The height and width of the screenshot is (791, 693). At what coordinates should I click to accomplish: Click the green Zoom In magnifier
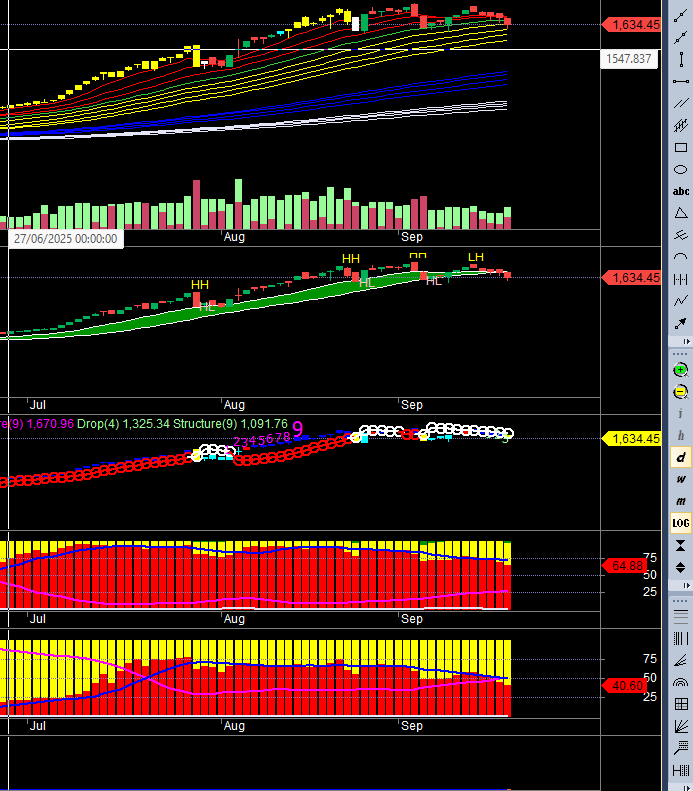pos(680,370)
